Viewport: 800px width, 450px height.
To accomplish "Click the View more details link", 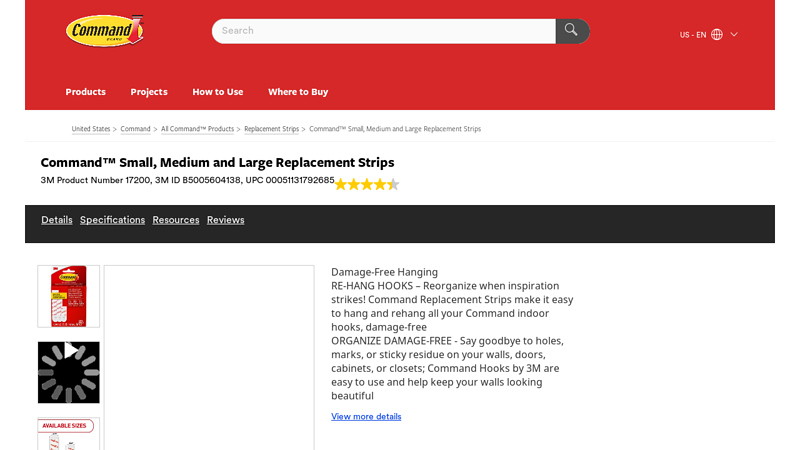I will tap(366, 417).
